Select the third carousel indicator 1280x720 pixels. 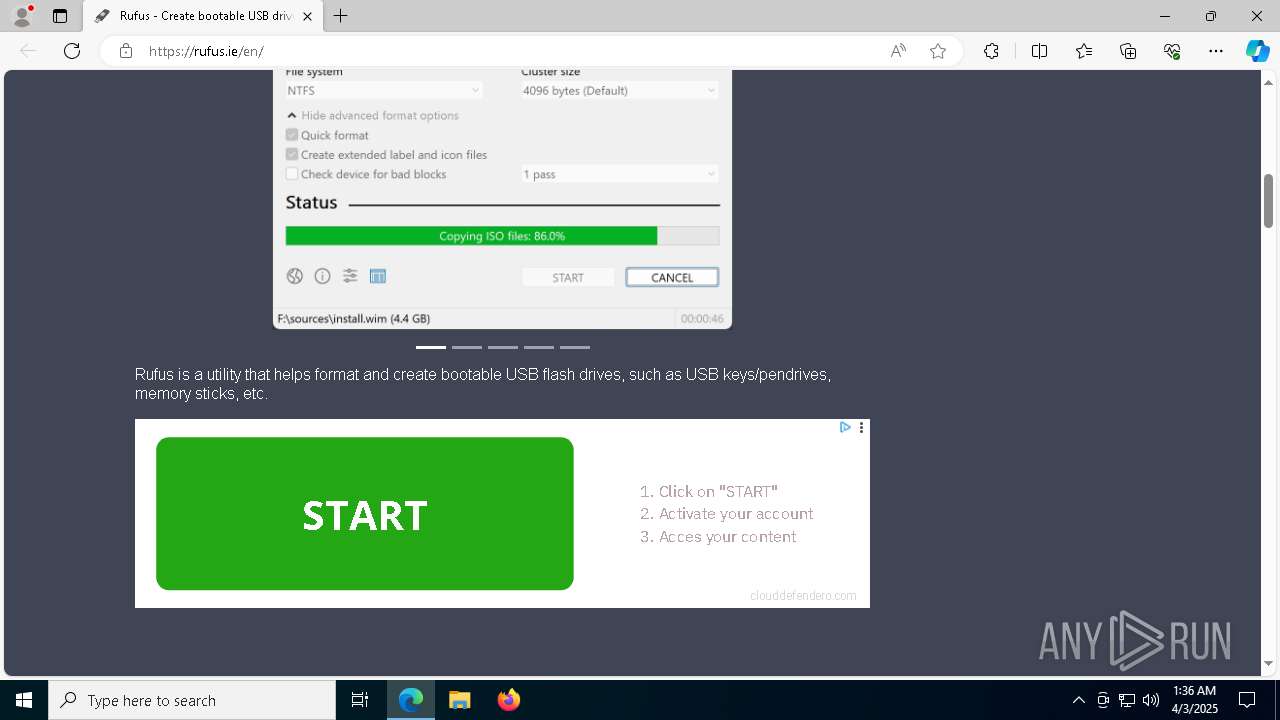pyautogui.click(x=503, y=347)
